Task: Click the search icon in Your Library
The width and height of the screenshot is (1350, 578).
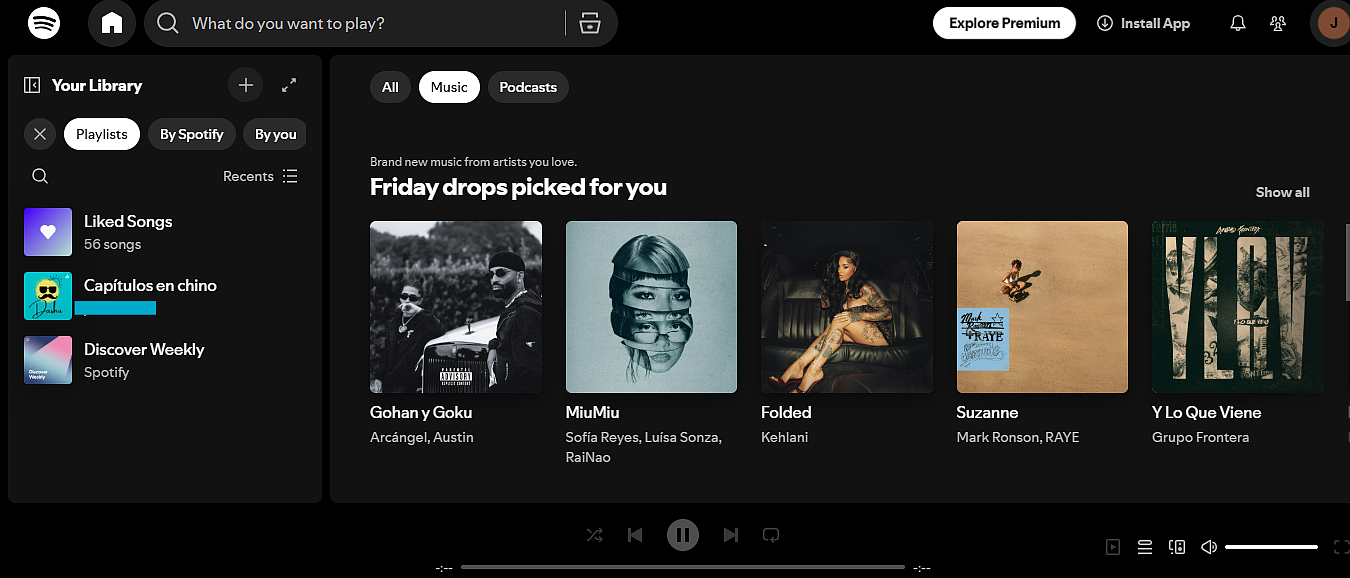Action: 39,175
